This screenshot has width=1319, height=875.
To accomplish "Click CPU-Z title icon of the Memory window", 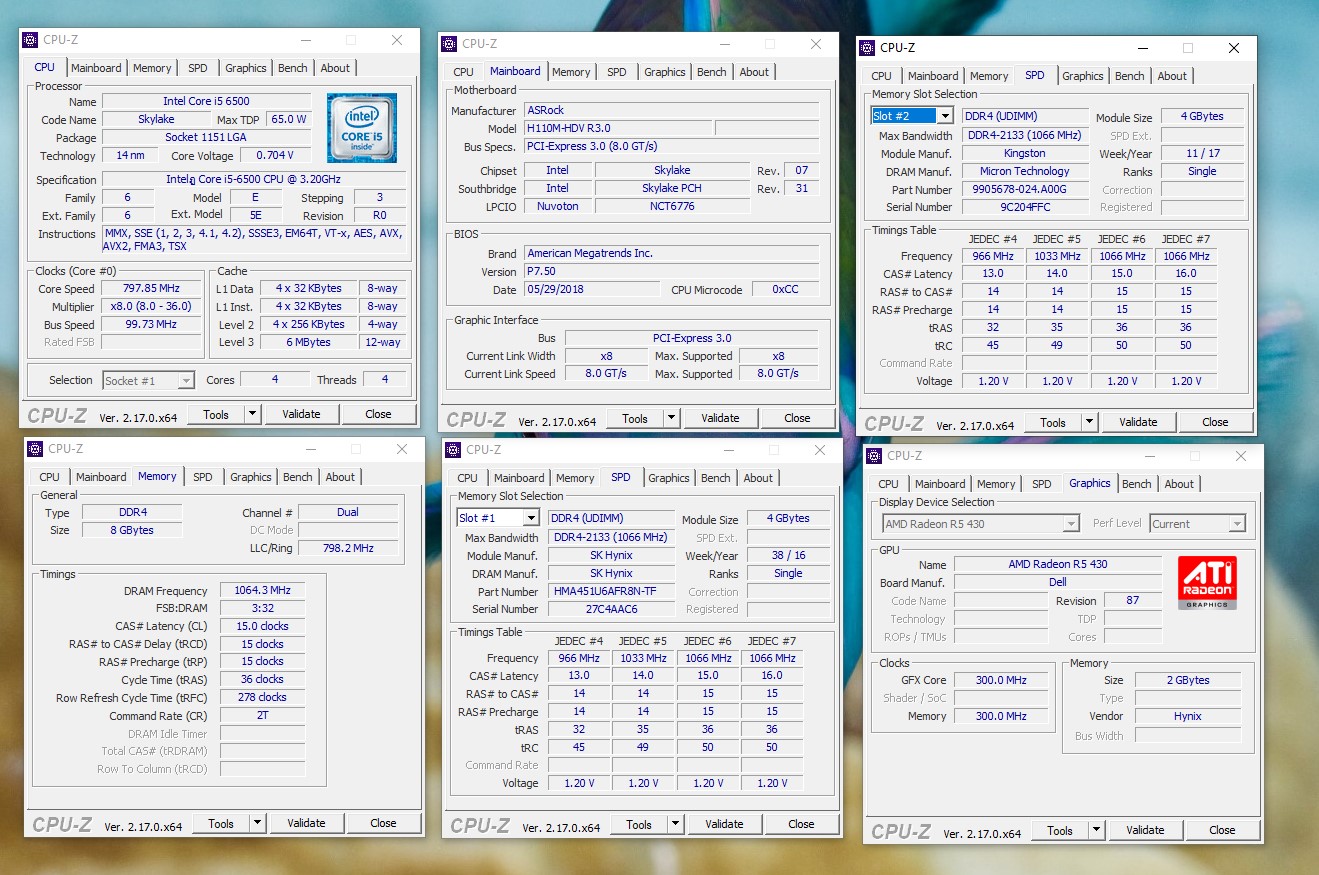I will tap(35, 449).
